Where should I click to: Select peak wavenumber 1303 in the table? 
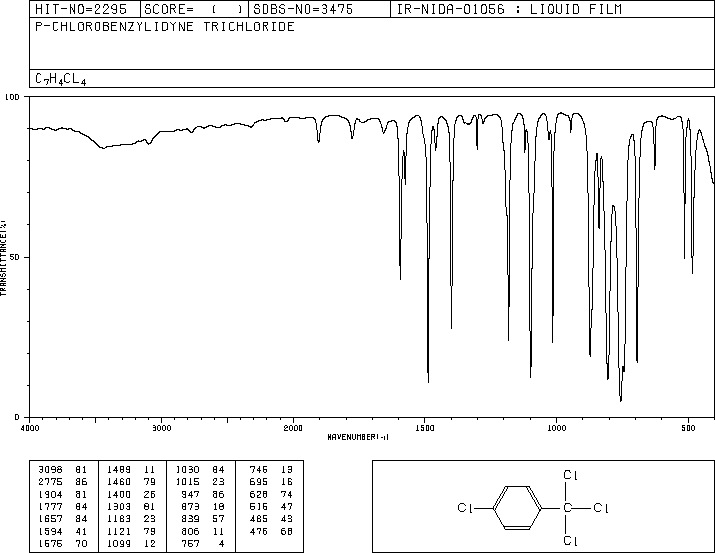click(x=119, y=506)
